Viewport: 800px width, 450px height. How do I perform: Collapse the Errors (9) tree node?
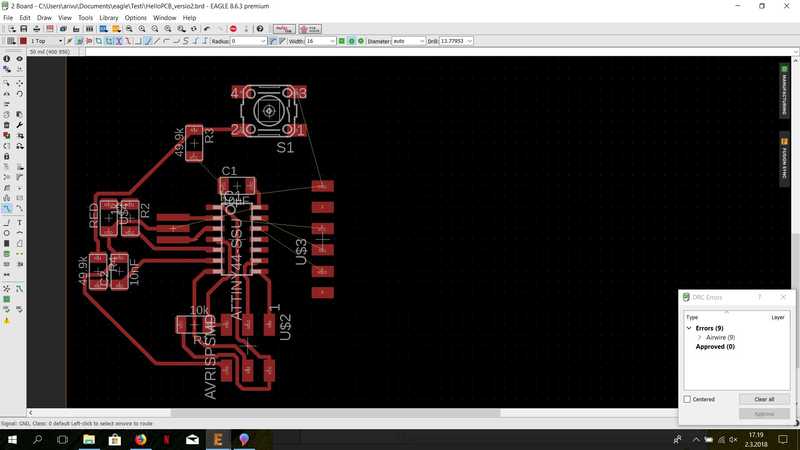pyautogui.click(x=689, y=328)
